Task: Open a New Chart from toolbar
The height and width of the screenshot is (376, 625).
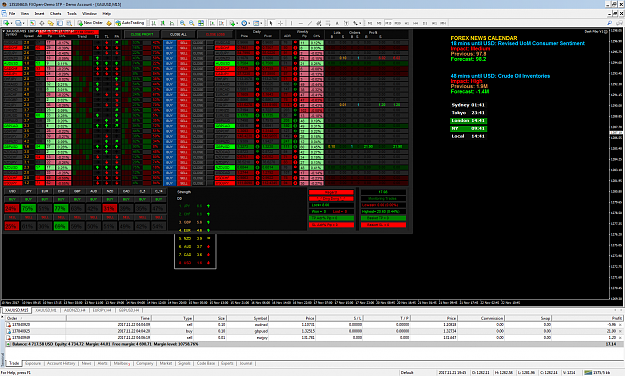Action: (6, 23)
